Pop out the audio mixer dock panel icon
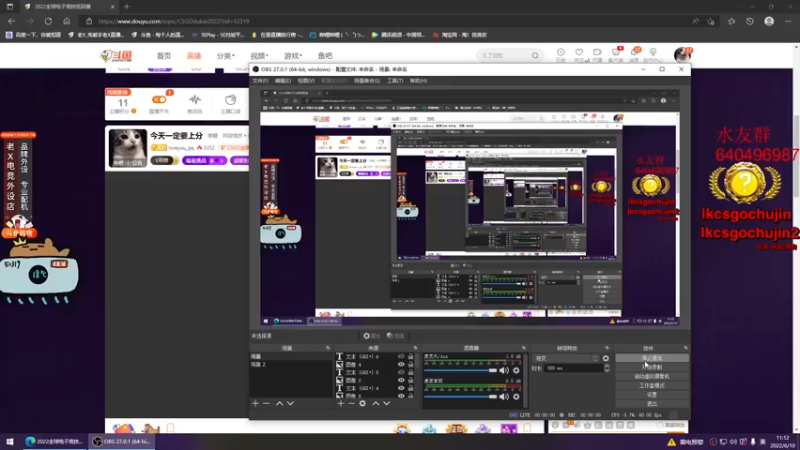This screenshot has height=450, width=800. (x=523, y=348)
